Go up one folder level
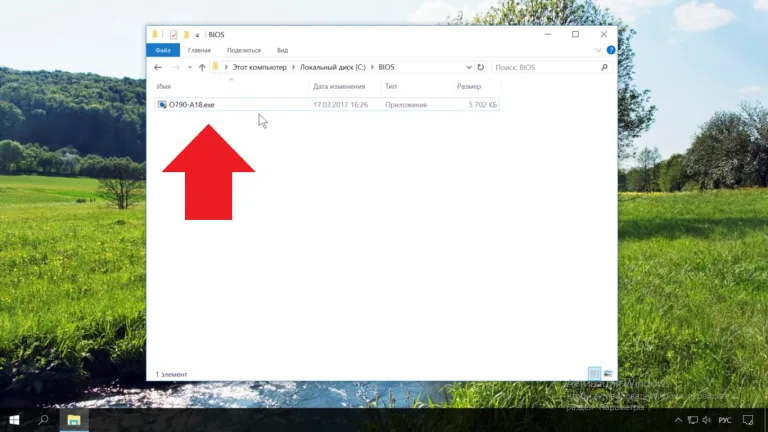Image resolution: width=768 pixels, height=432 pixels. 202,67
